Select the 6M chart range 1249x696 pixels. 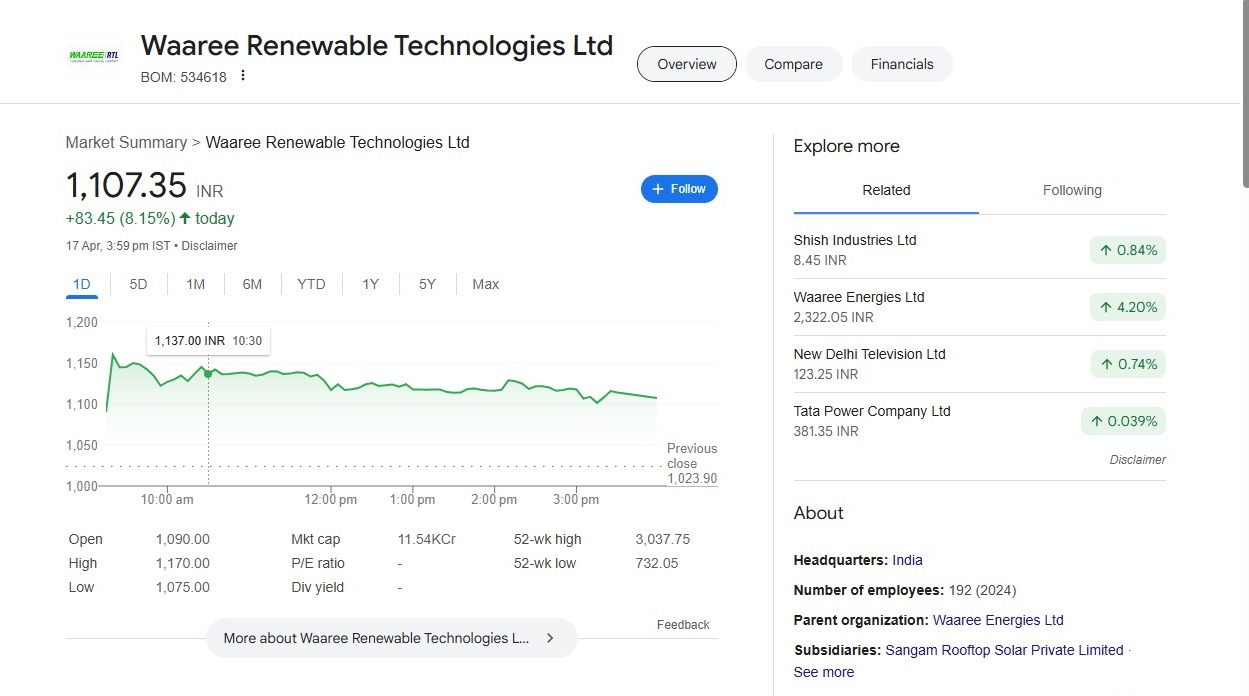tap(252, 284)
